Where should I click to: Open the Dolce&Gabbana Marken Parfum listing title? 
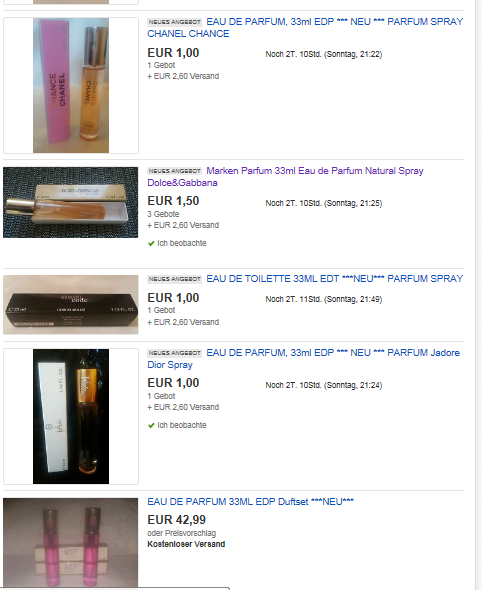click(286, 176)
